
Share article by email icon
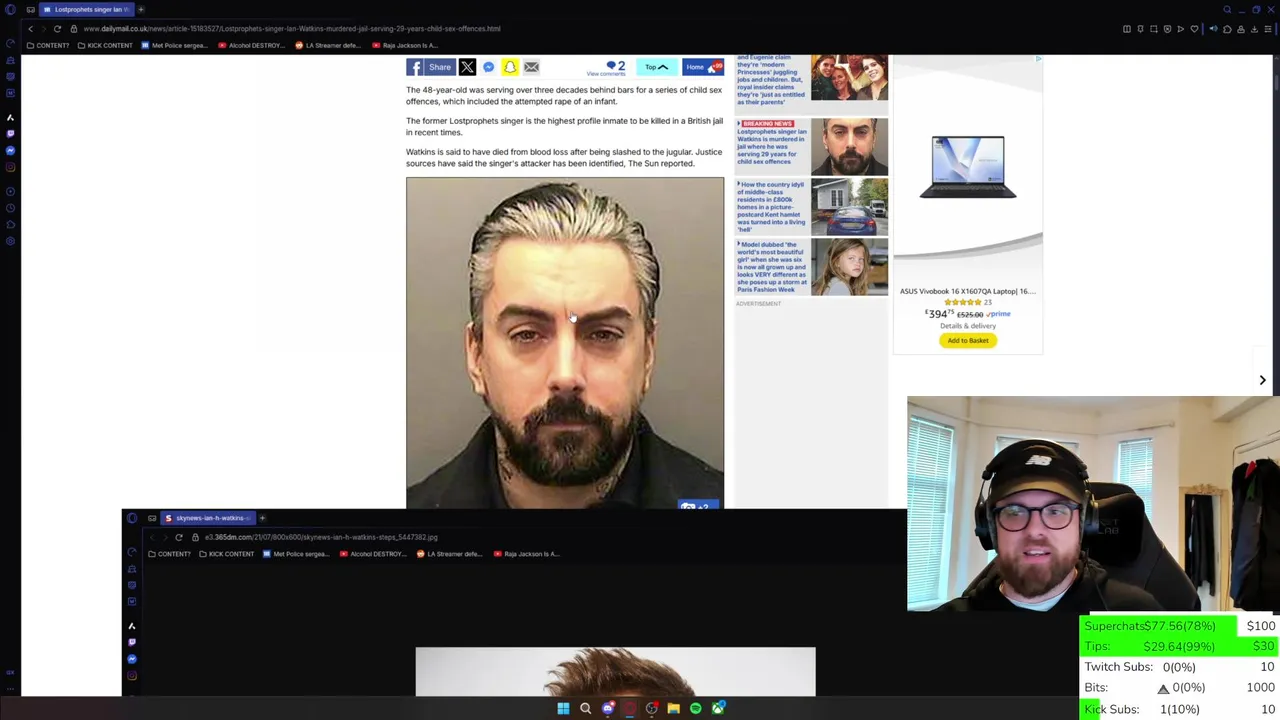[x=531, y=67]
